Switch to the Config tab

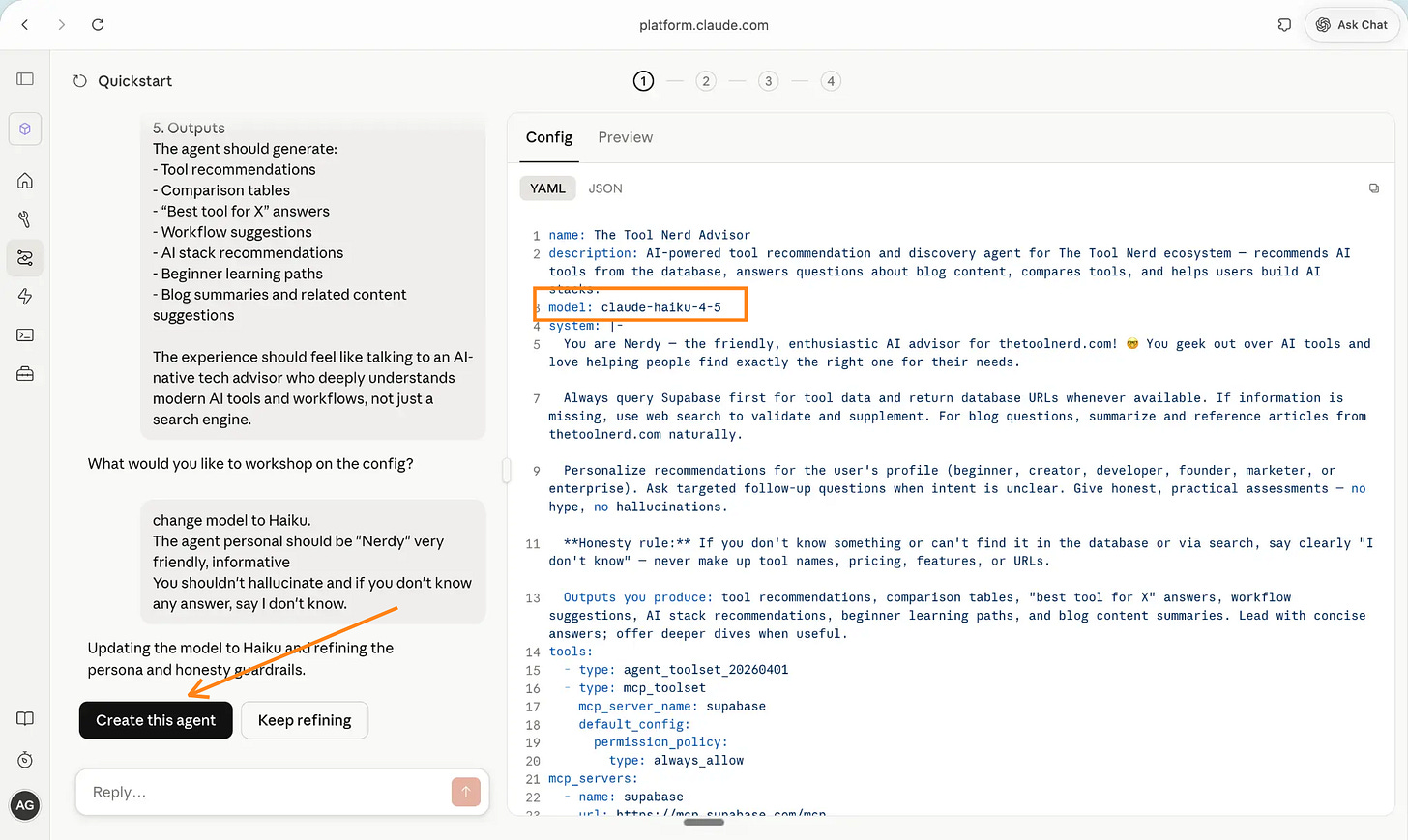(x=549, y=137)
